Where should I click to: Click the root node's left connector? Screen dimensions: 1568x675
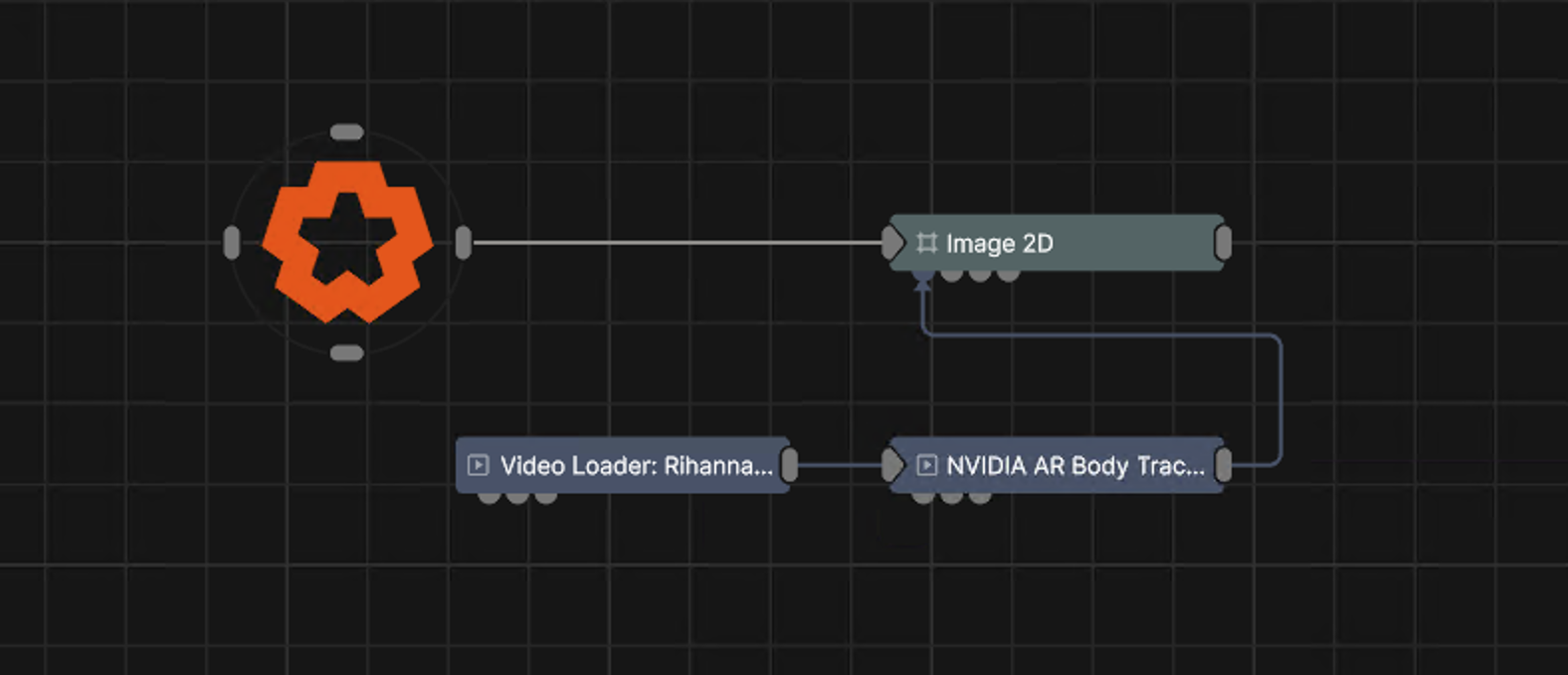(x=232, y=242)
